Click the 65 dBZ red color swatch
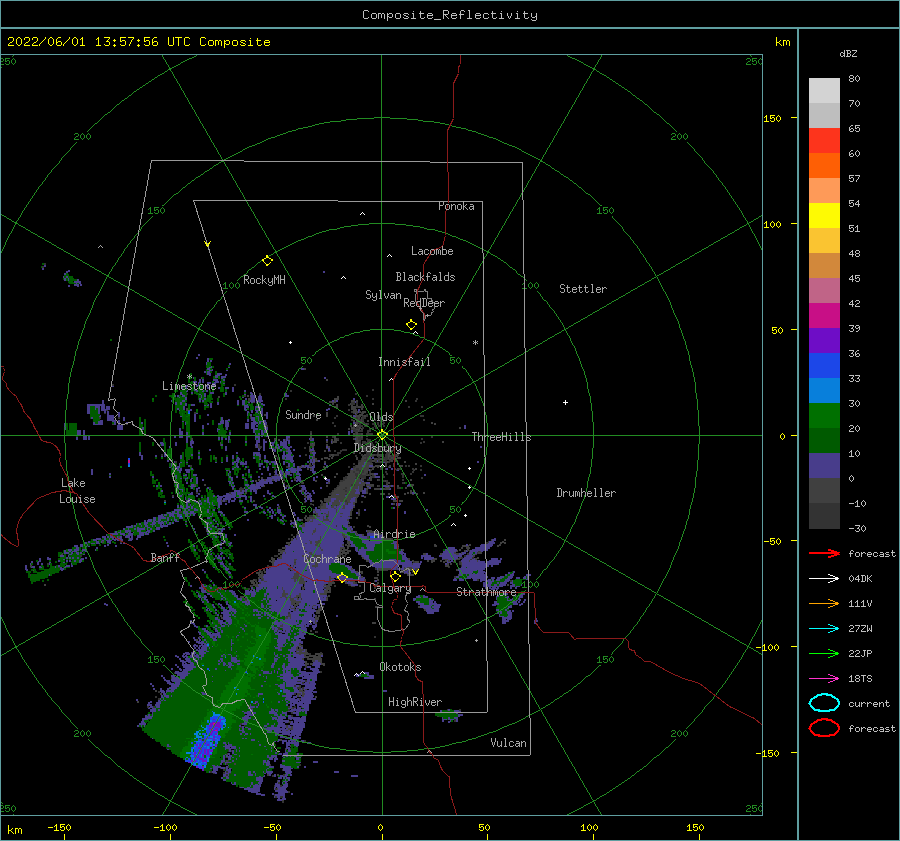Viewport: 900px width, 841px height. 824,141
